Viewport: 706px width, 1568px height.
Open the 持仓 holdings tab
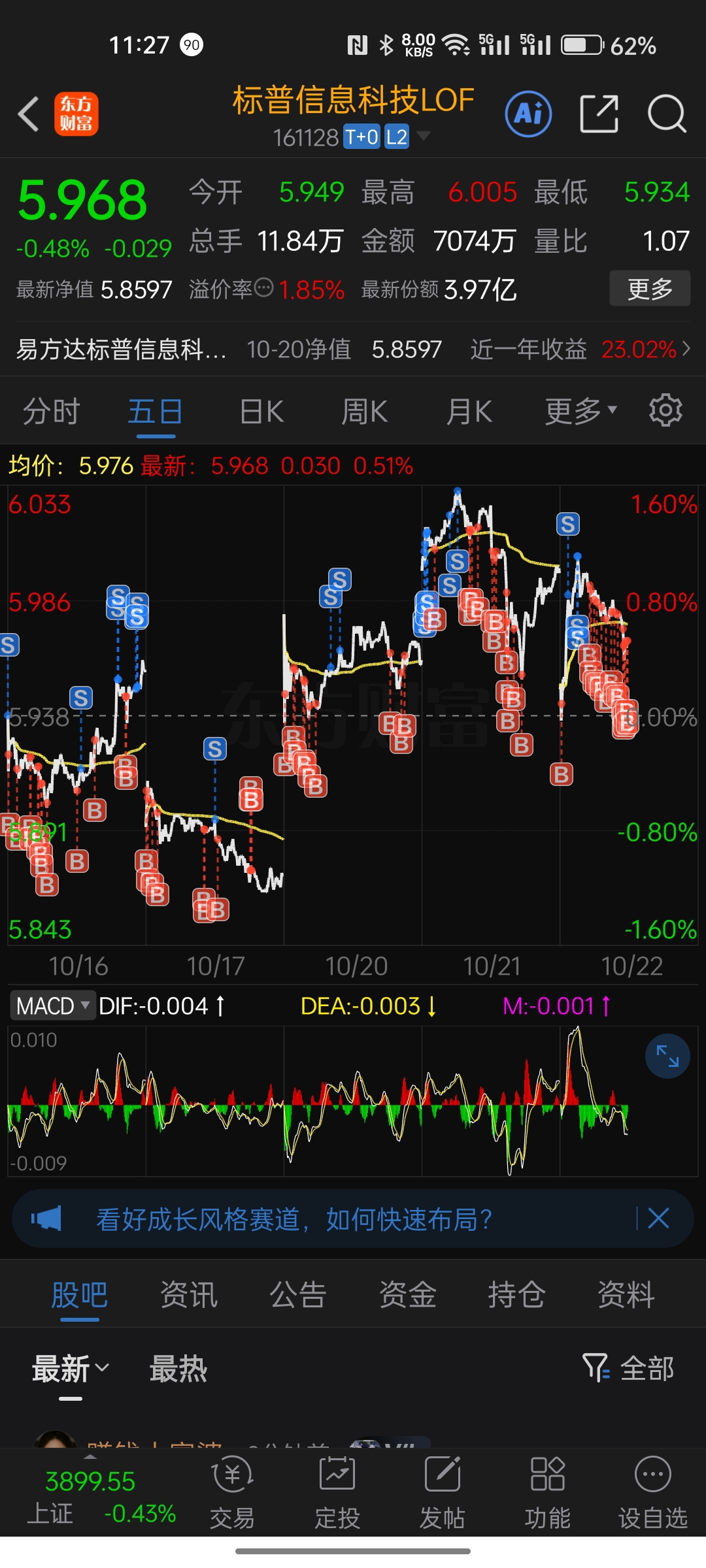[x=516, y=1294]
